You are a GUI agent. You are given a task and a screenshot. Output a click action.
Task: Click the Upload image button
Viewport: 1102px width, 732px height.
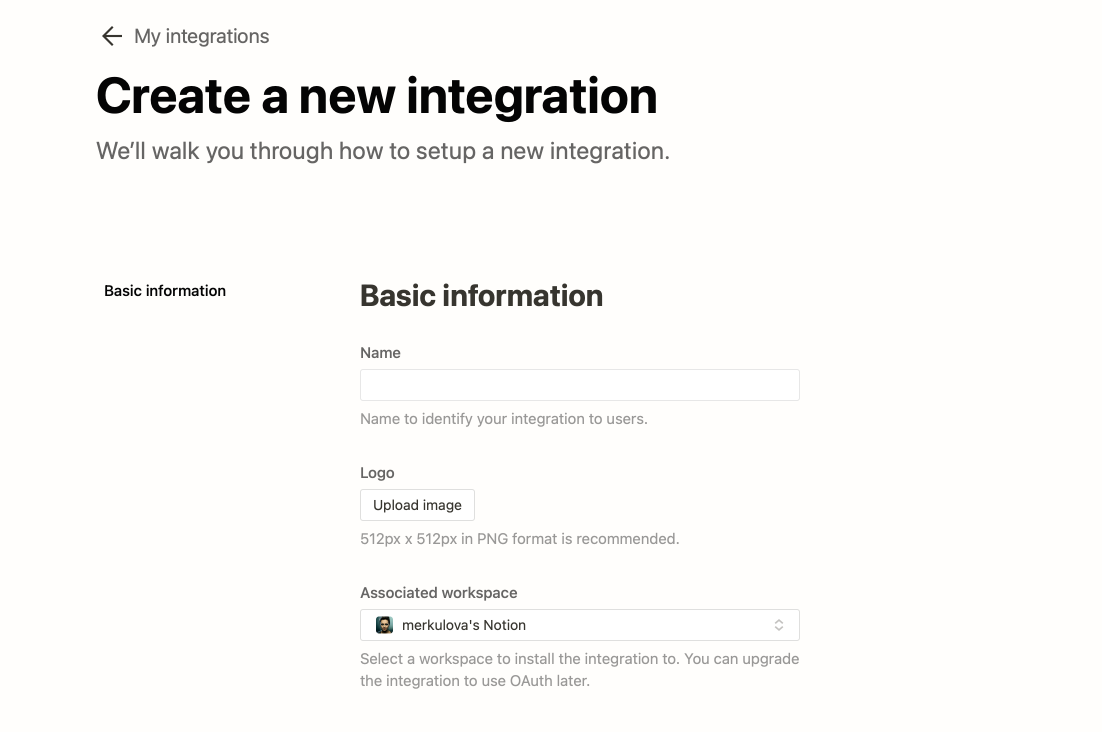417,505
